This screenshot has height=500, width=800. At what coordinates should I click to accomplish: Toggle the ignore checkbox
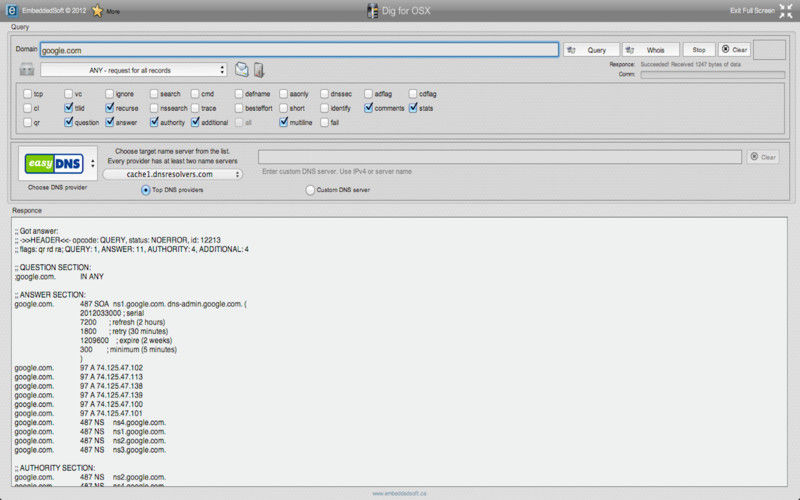coord(109,94)
